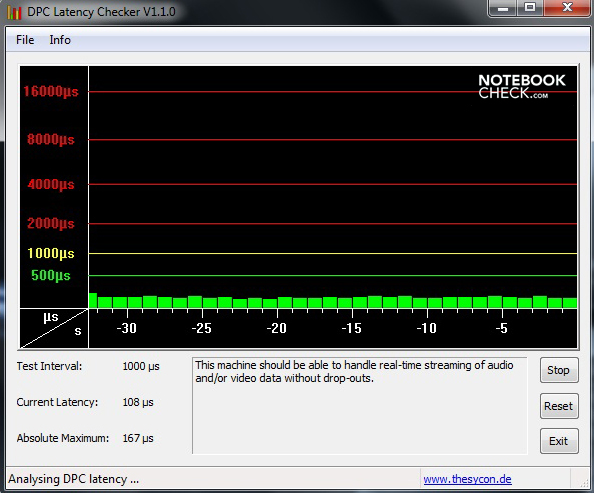Open the Info menu
This screenshot has height=493, width=594.
(x=60, y=40)
